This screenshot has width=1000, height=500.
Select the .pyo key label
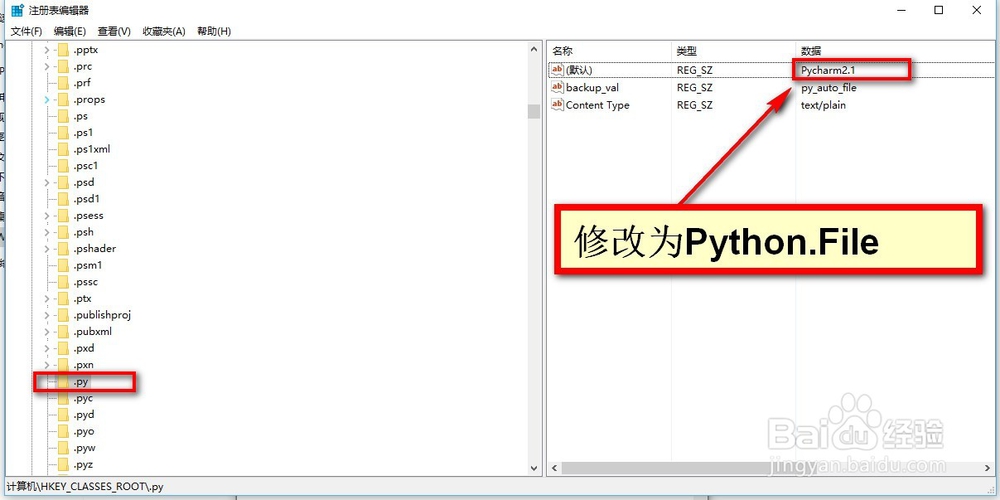[x=83, y=431]
